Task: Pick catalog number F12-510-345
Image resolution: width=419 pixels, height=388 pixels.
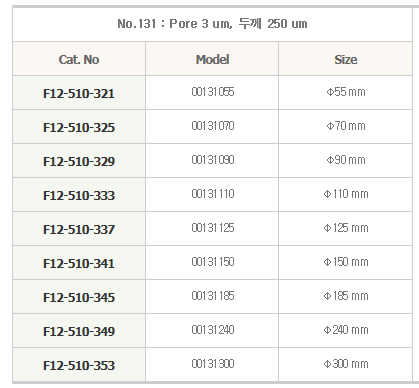Action: point(79,297)
